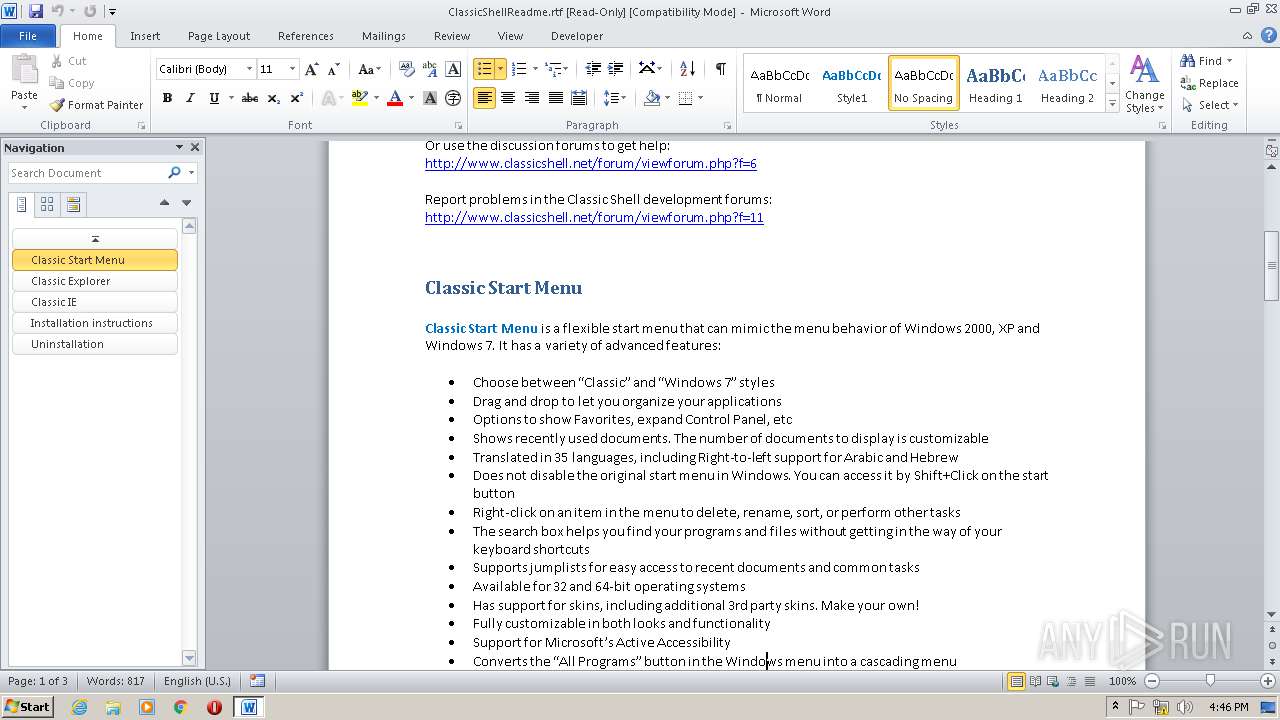Screen dimensions: 1280x720
Task: Open the Font name dropdown
Action: [250, 69]
